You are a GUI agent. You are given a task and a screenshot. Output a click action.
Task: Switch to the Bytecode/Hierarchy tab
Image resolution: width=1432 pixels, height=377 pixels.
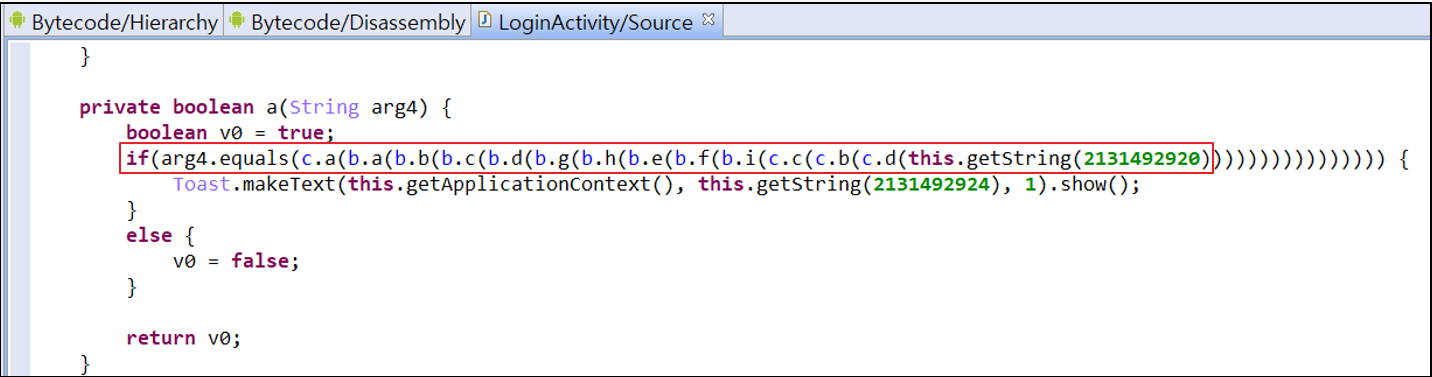click(113, 22)
